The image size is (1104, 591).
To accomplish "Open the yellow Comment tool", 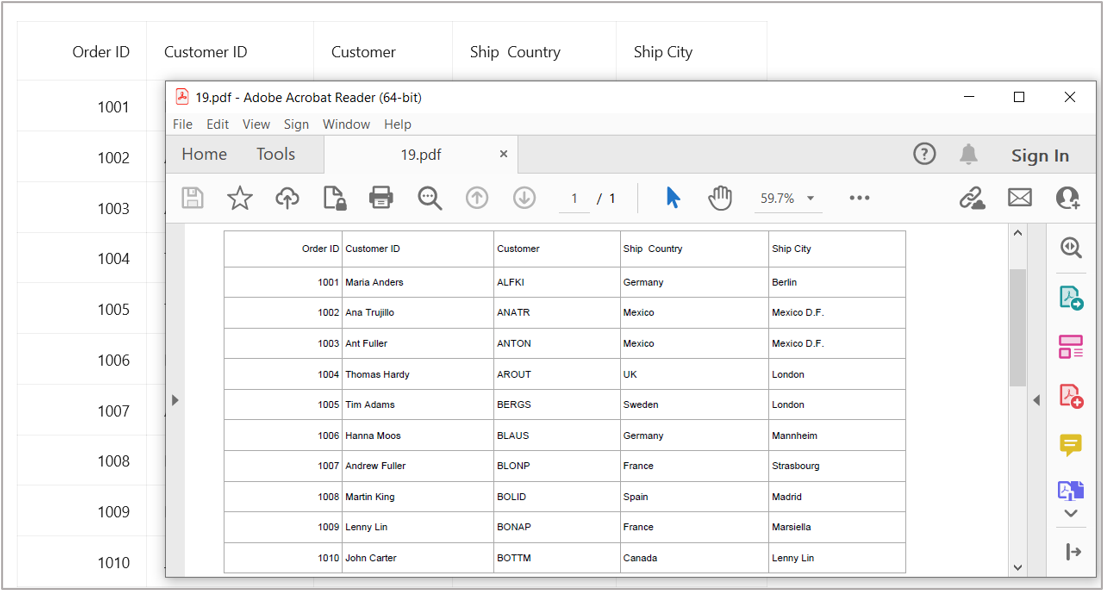I will tap(1071, 445).
